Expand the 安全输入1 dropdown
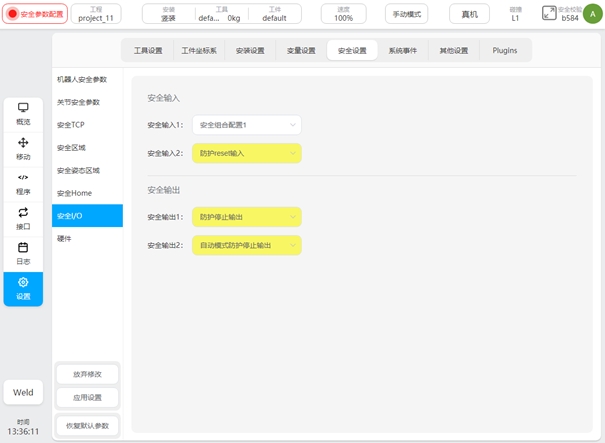 [246, 125]
